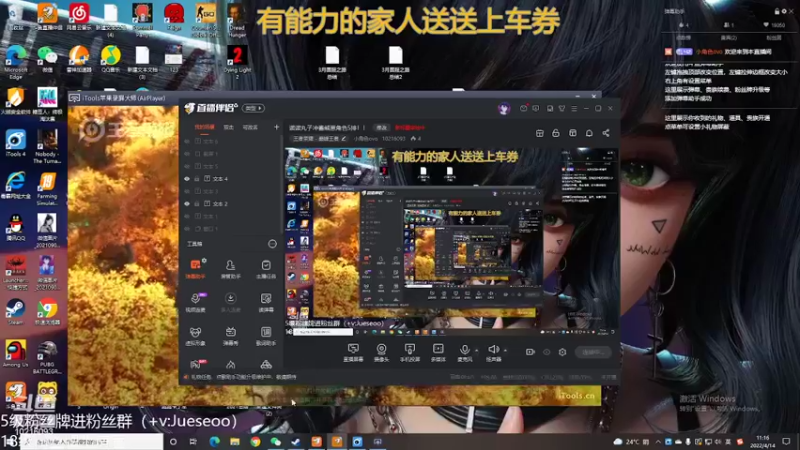Viewport: 800px width, 450px height.
Task: Click the bell notification icon in stream header
Action: click(x=589, y=133)
